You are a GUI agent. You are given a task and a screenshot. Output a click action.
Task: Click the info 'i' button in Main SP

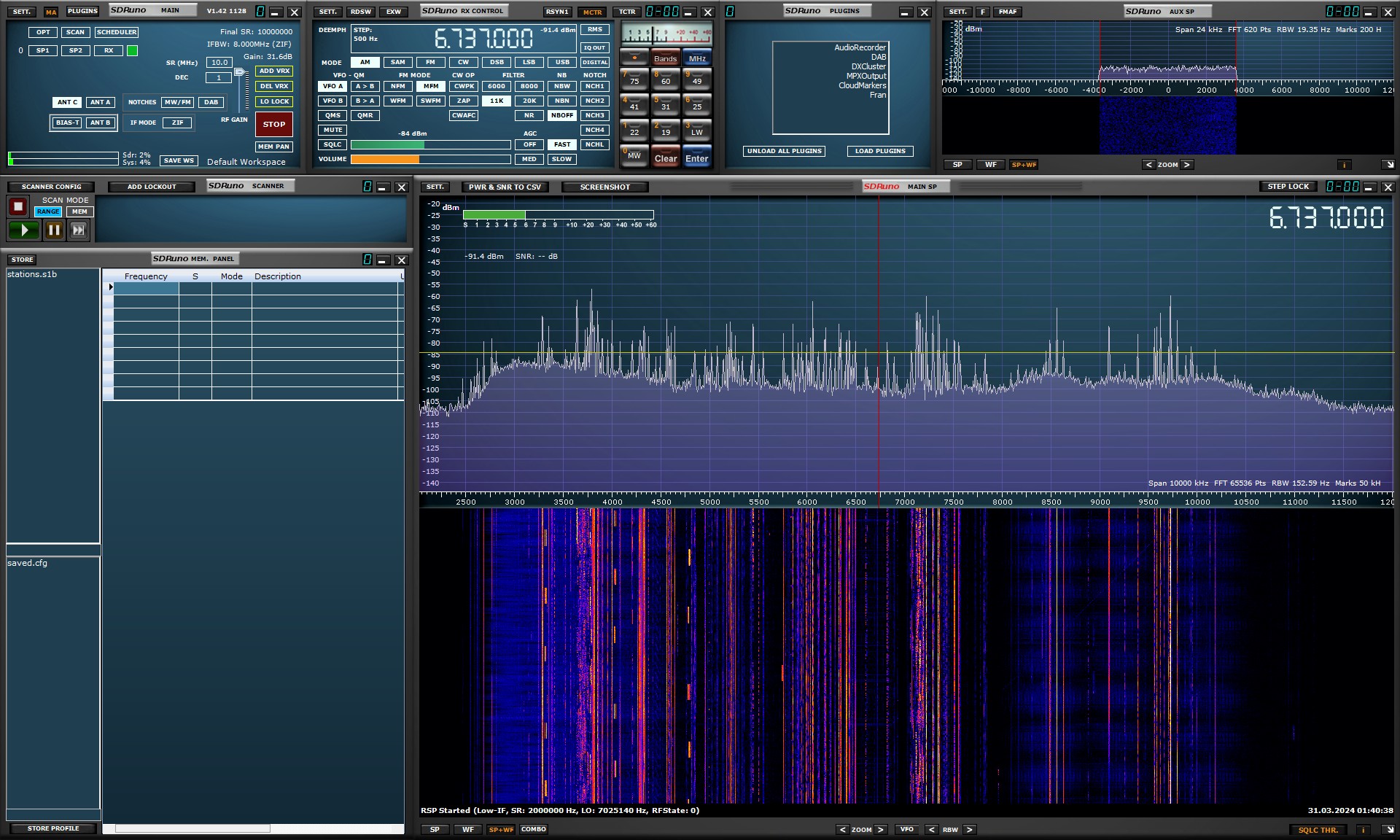[x=1363, y=830]
